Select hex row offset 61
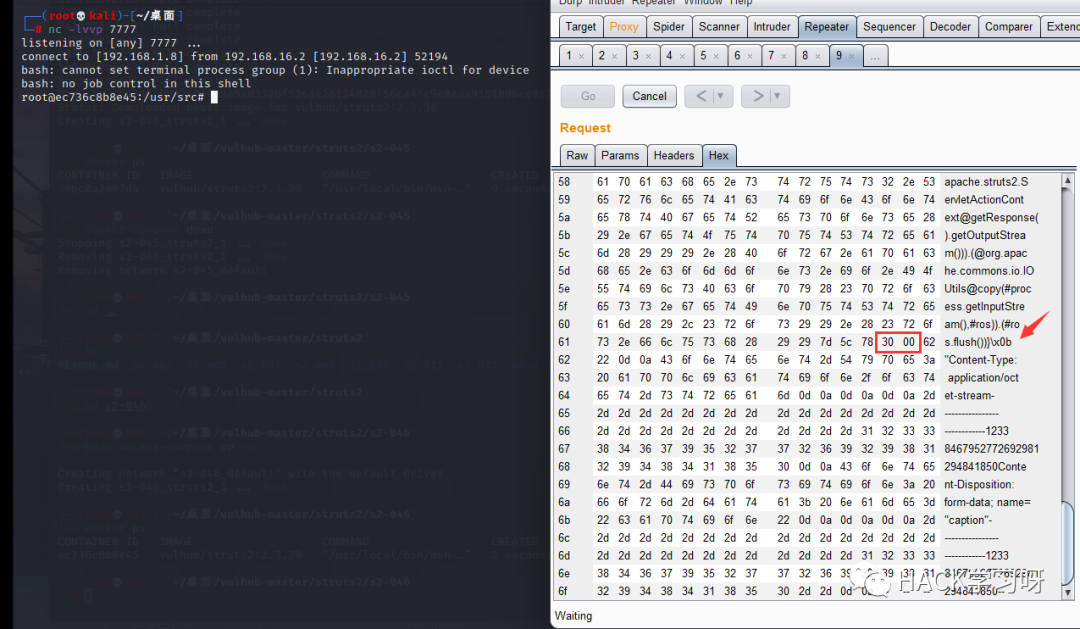This screenshot has width=1080, height=629. point(564,342)
